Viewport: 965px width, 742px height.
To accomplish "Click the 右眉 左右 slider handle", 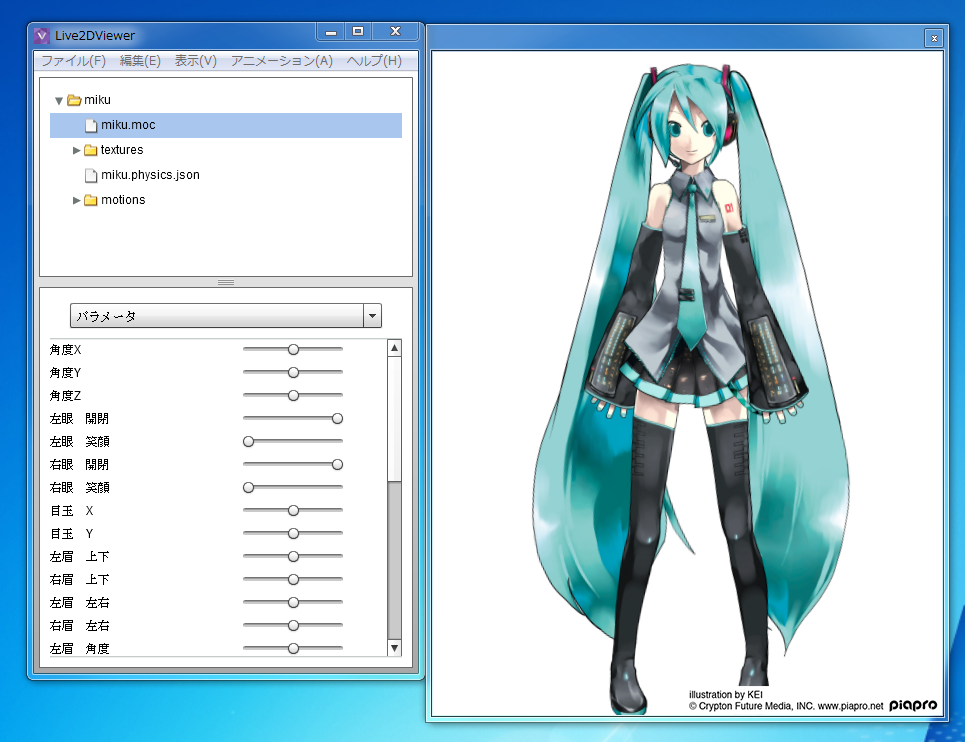I will (294, 625).
